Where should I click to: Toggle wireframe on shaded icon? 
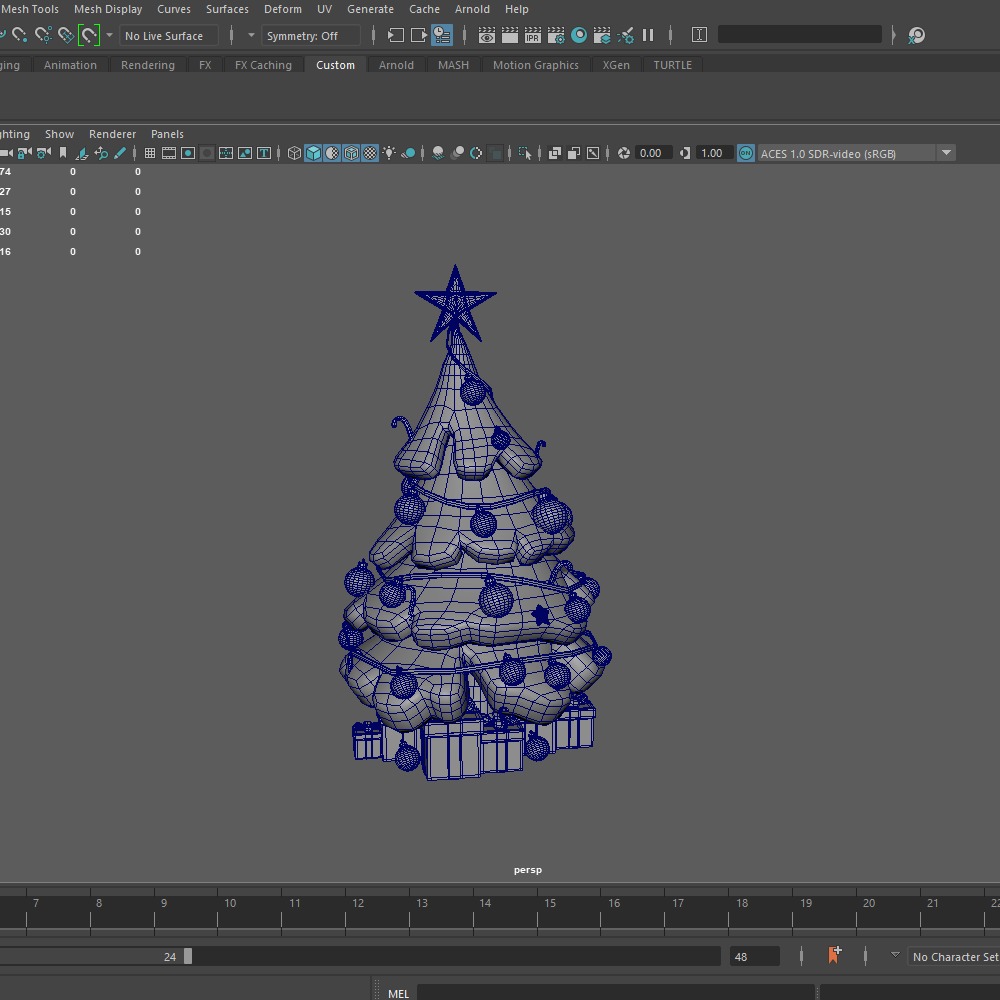tap(351, 153)
